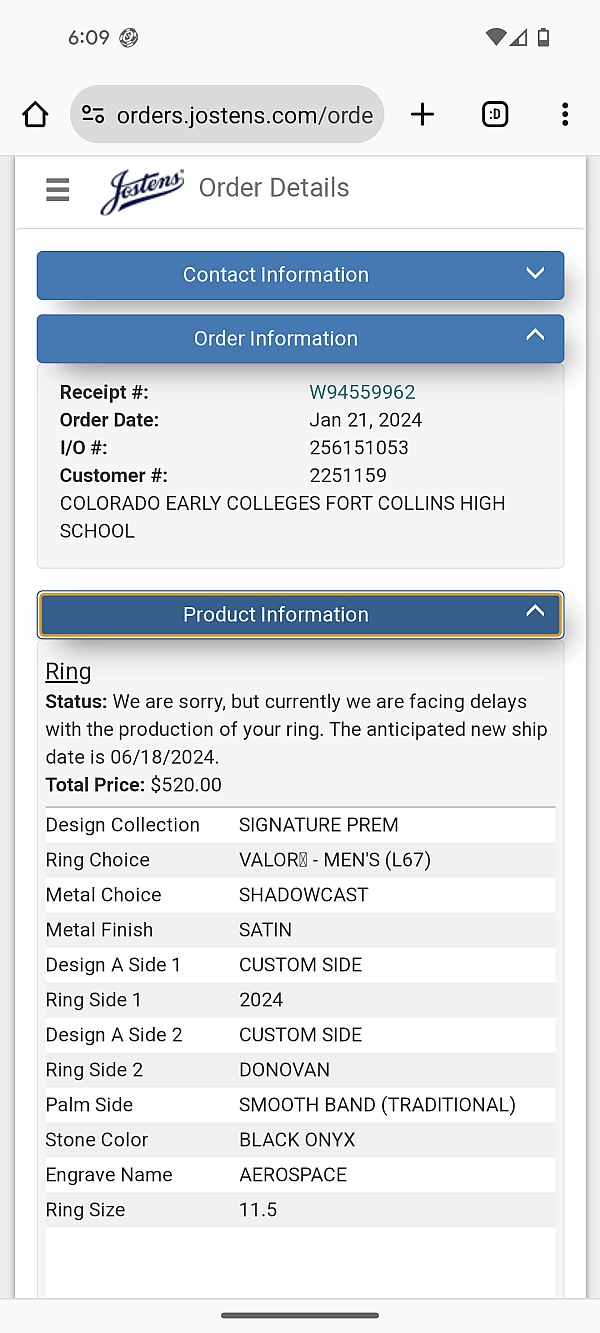This screenshot has width=600, height=1333.
Task: Collapse the Order Information chevron
Action: tap(535, 335)
